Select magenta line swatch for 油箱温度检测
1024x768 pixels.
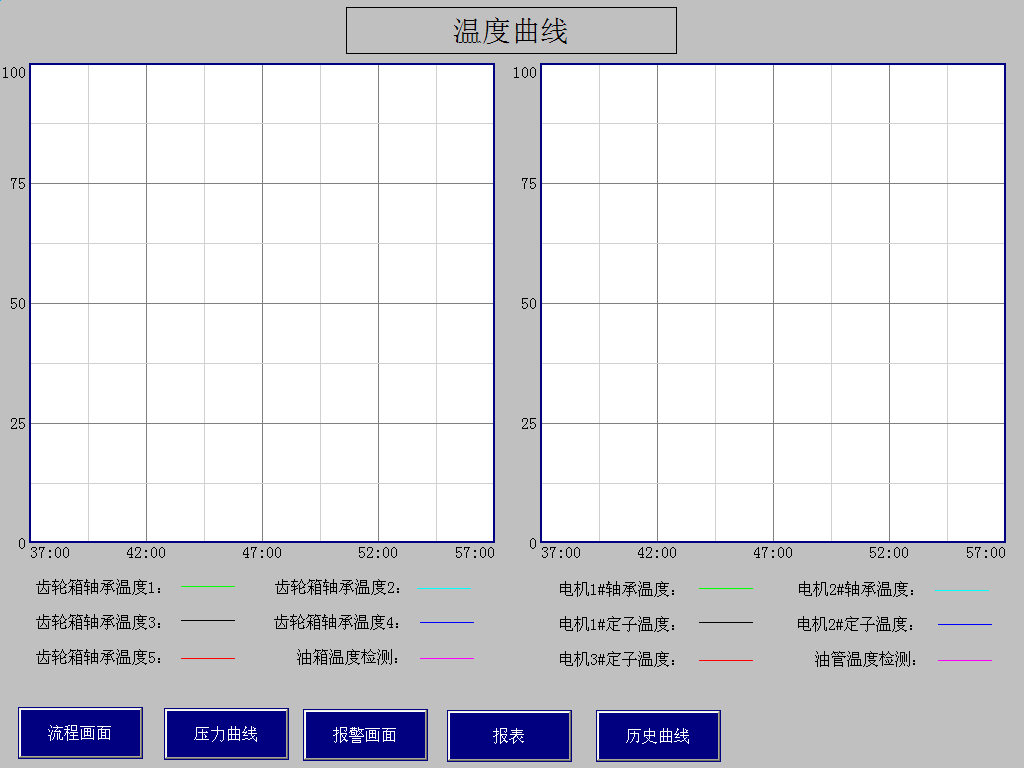[447, 658]
